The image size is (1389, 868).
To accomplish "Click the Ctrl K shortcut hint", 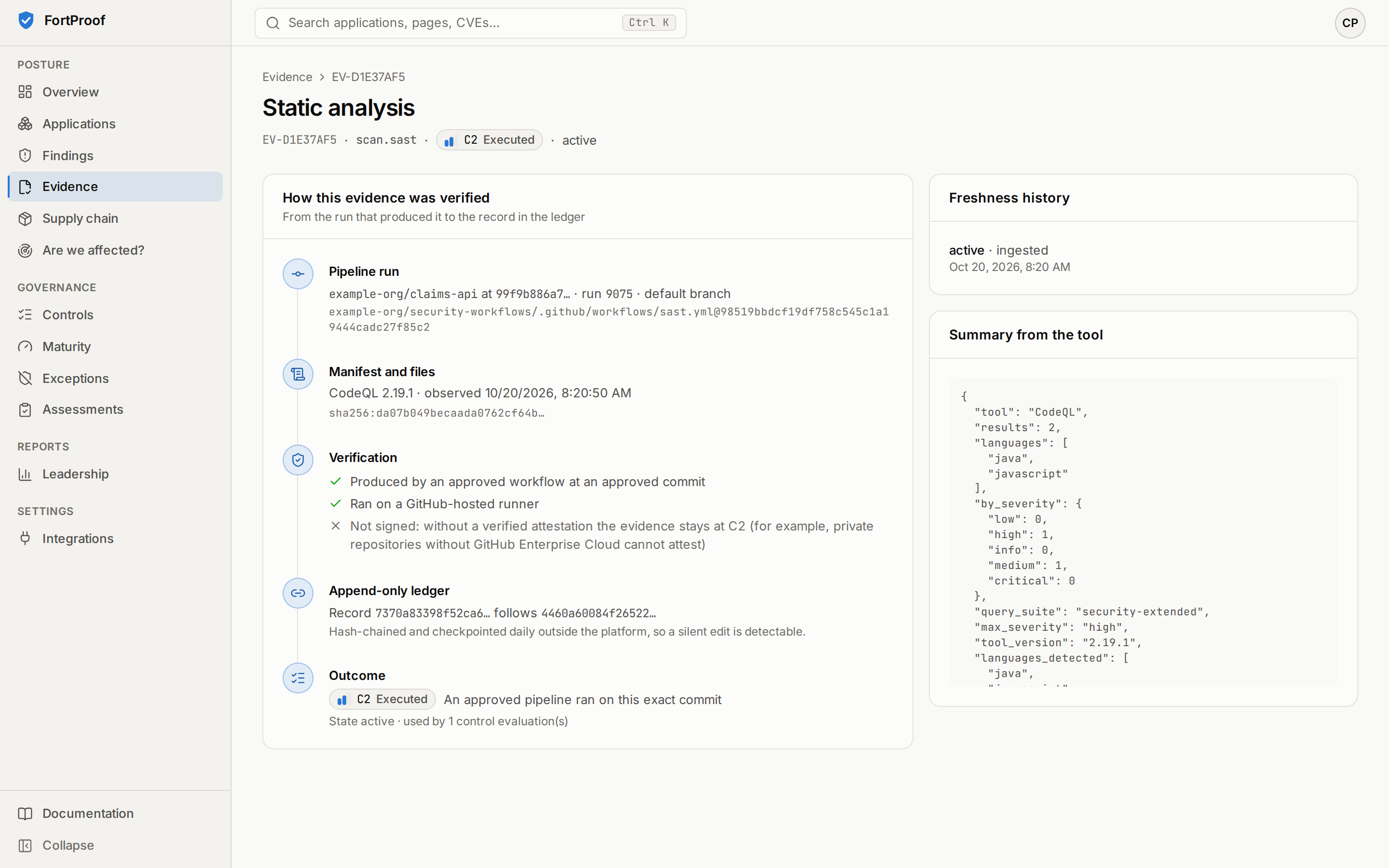I will click(x=649, y=23).
